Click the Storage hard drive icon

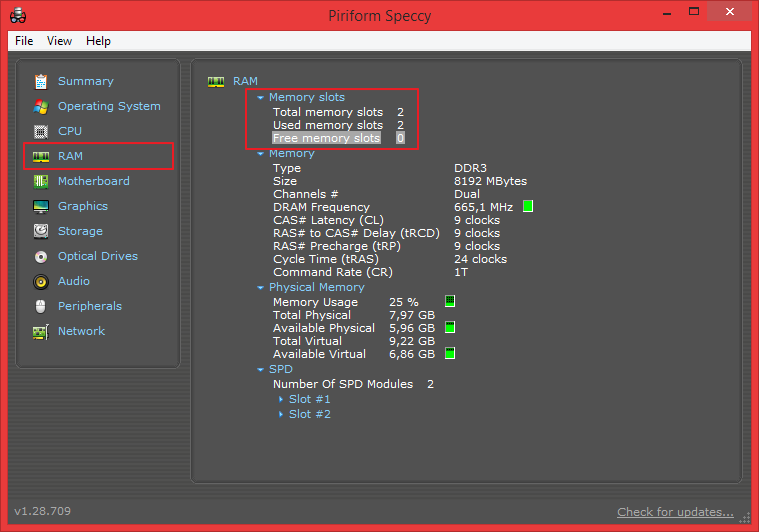[x=41, y=231]
